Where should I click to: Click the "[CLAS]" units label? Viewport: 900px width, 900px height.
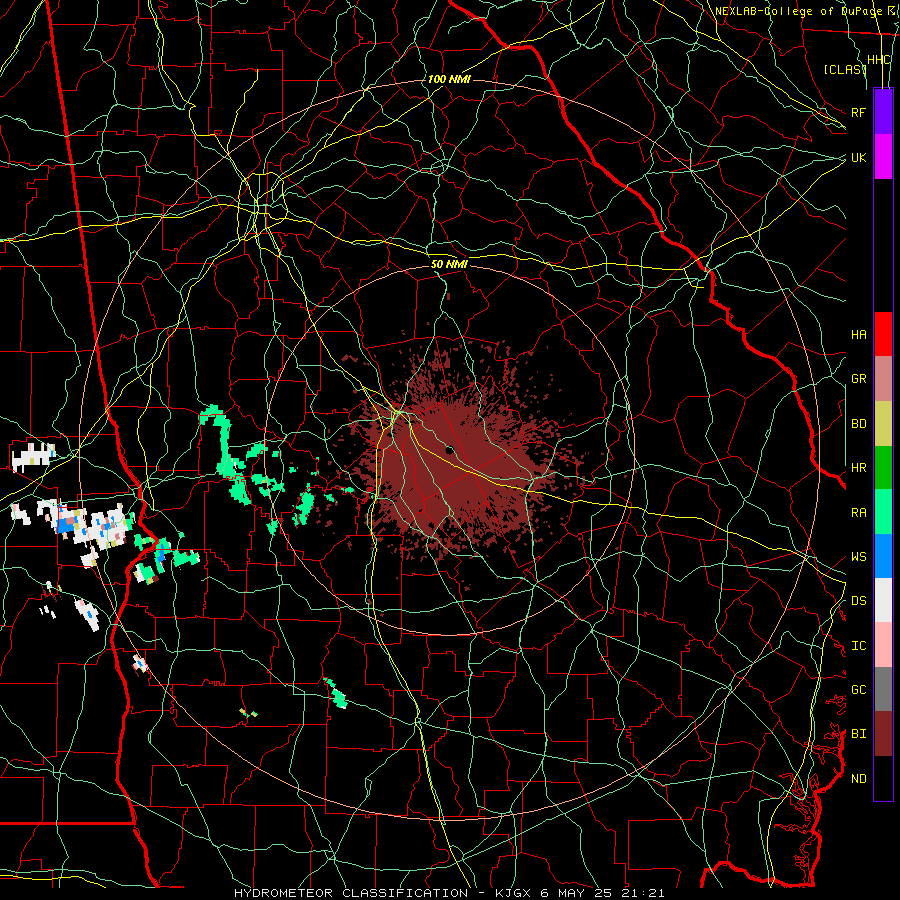(845, 69)
